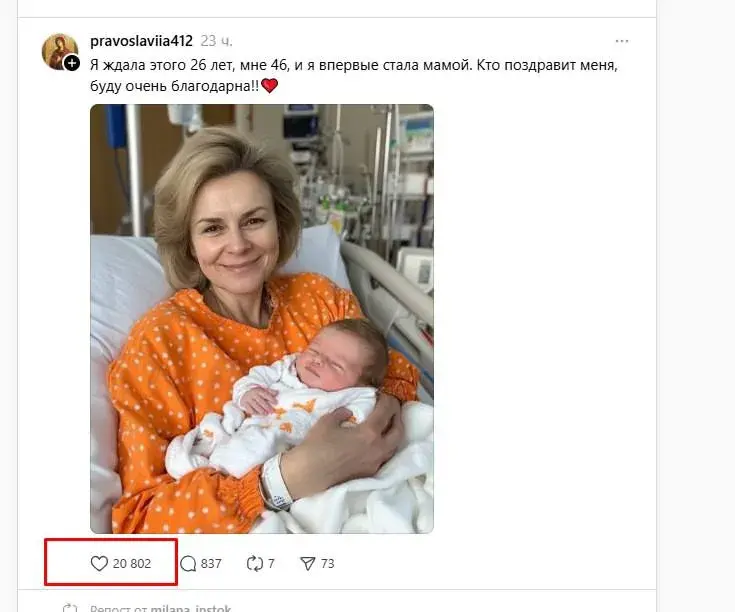Repost using the circular arrows icon
The height and width of the screenshot is (612, 735).
[x=254, y=564]
